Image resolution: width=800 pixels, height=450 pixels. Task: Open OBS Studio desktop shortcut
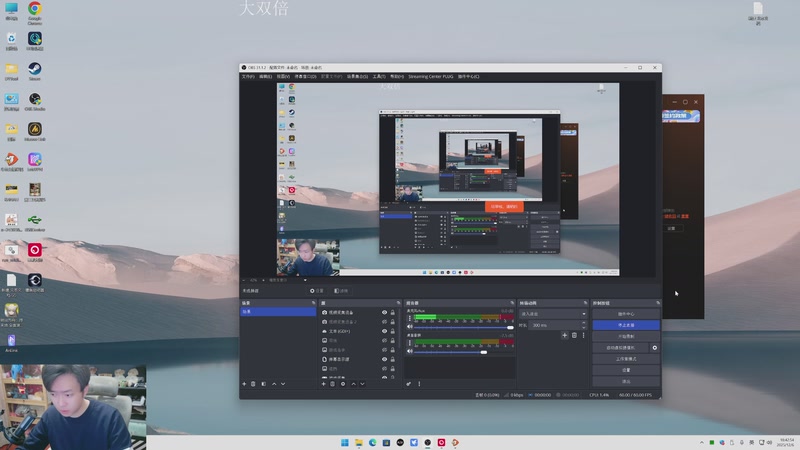coord(35,102)
